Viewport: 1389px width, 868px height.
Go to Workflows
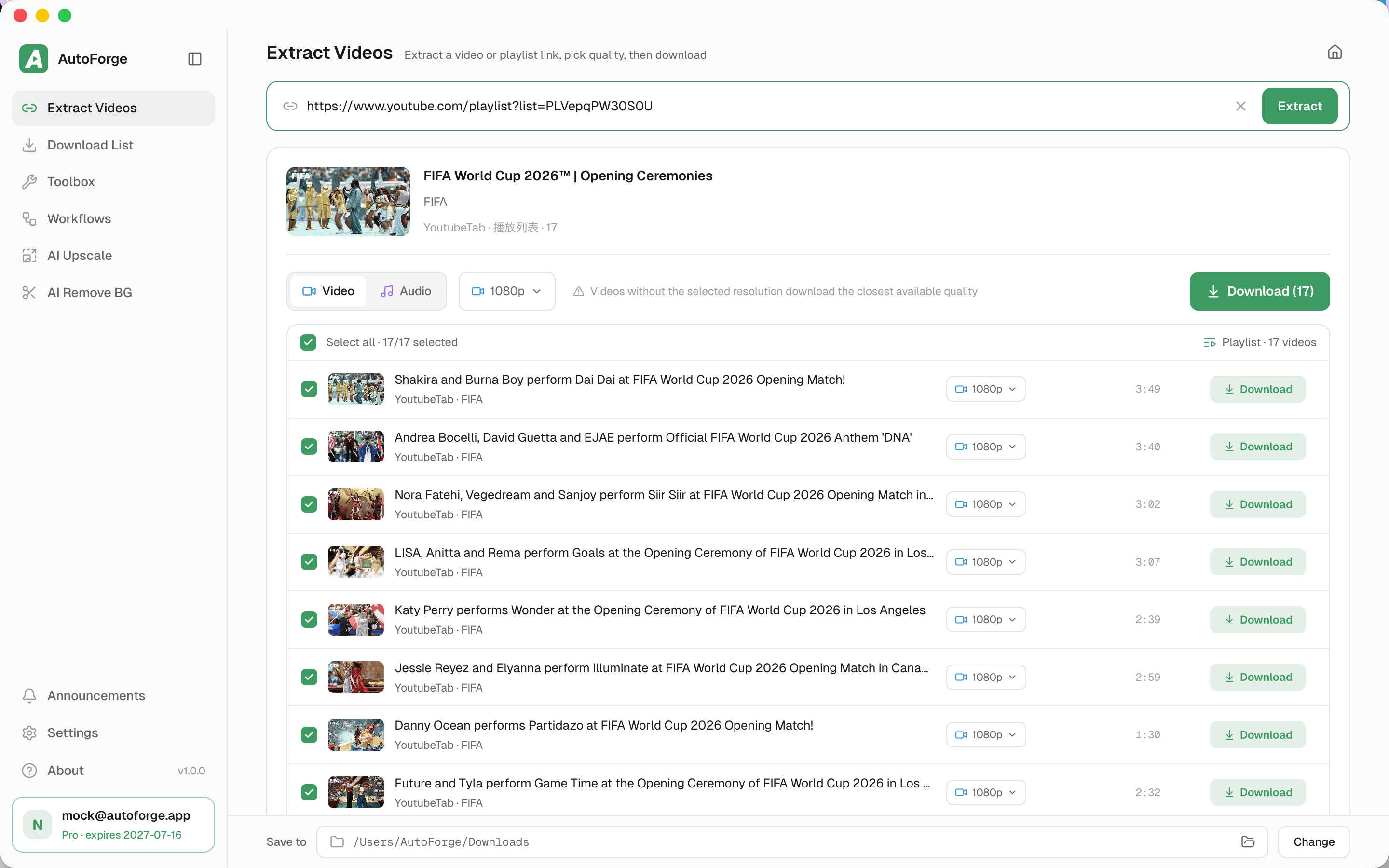(x=113, y=219)
